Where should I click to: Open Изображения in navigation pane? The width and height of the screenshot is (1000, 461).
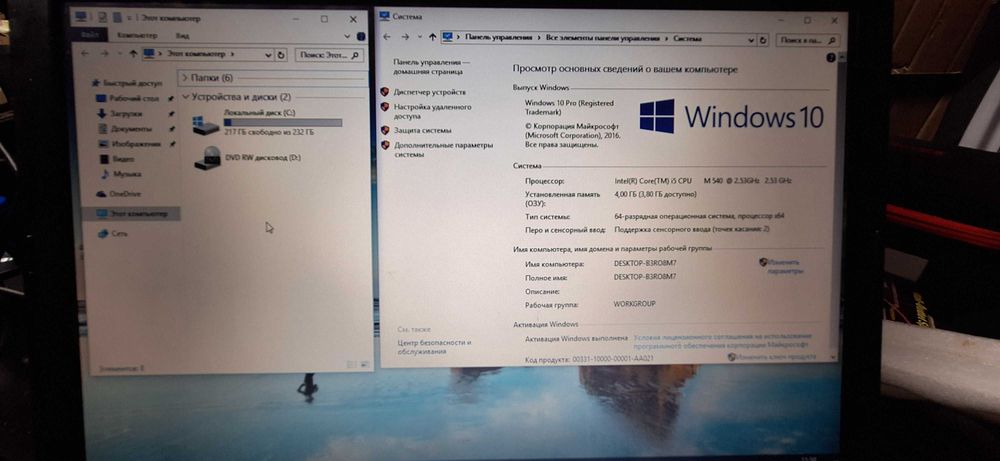point(136,144)
